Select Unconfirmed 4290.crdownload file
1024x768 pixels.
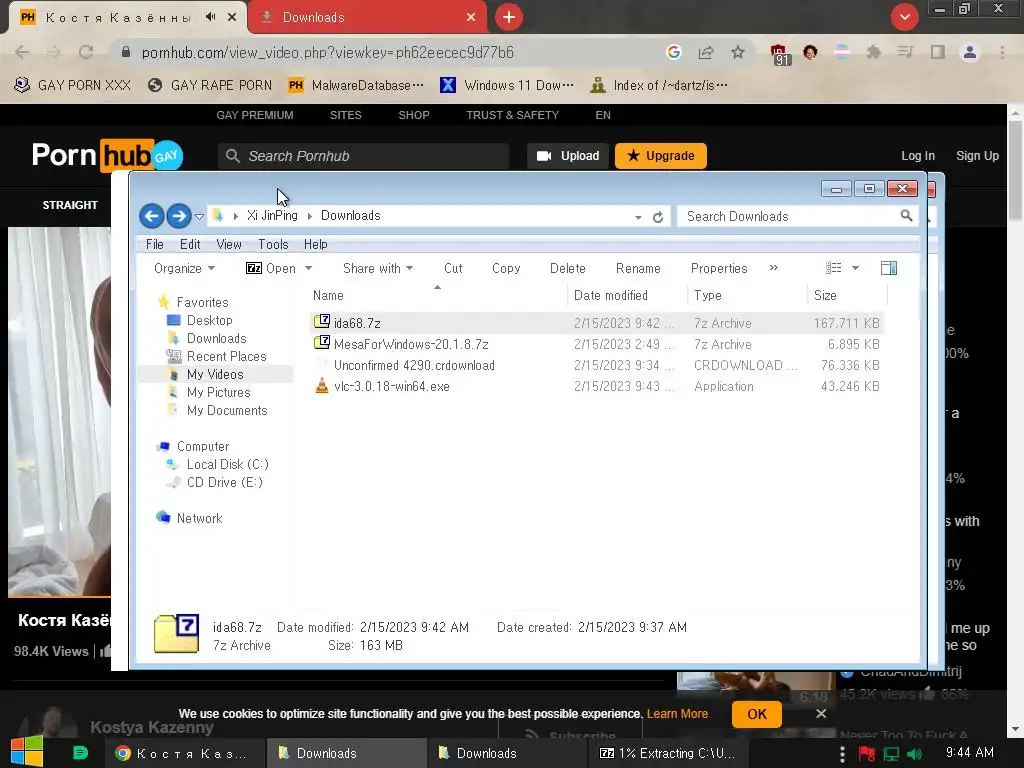597,365
